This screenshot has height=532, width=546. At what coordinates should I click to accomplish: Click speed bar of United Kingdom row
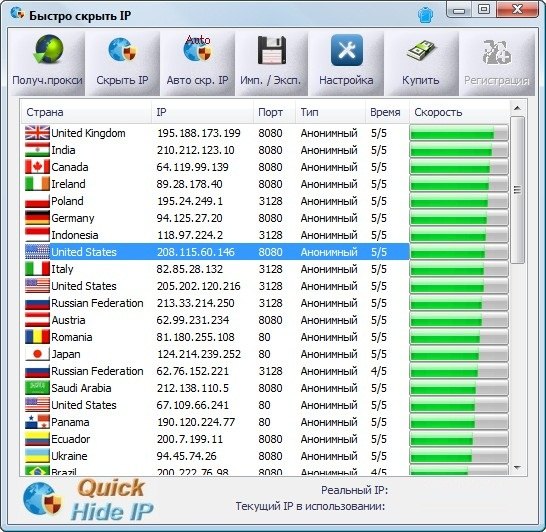(x=459, y=133)
